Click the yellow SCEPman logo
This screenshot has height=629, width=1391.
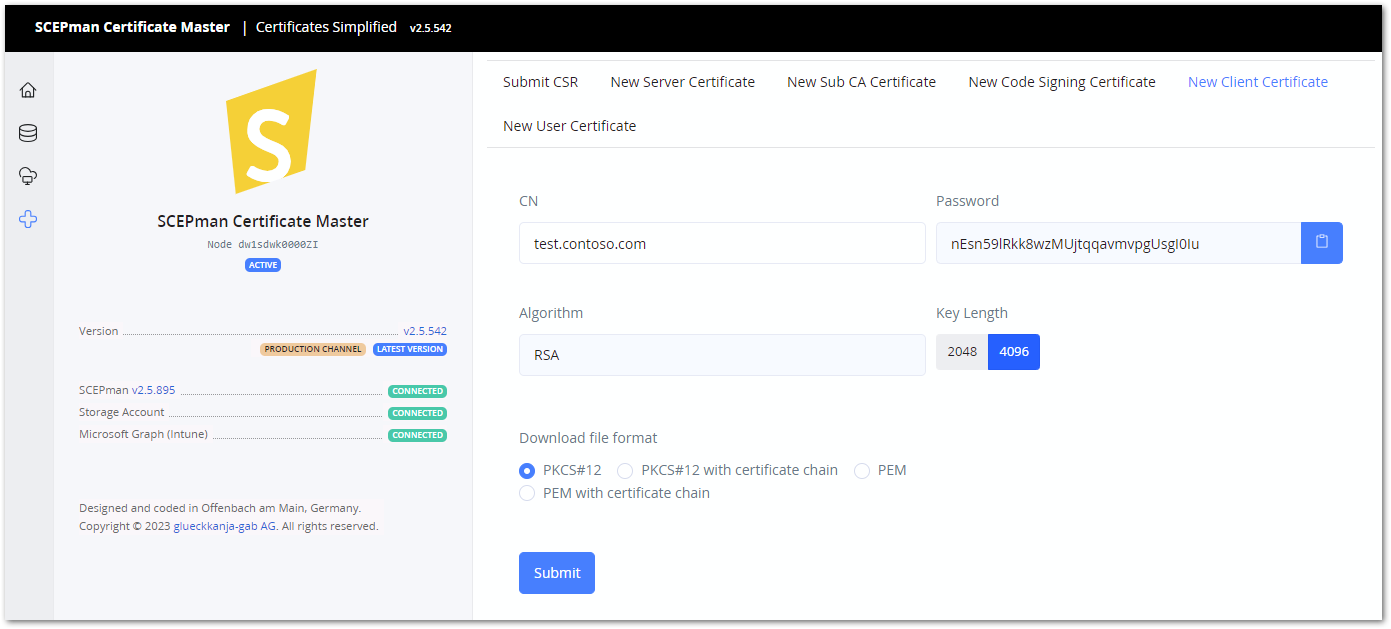[x=271, y=131]
